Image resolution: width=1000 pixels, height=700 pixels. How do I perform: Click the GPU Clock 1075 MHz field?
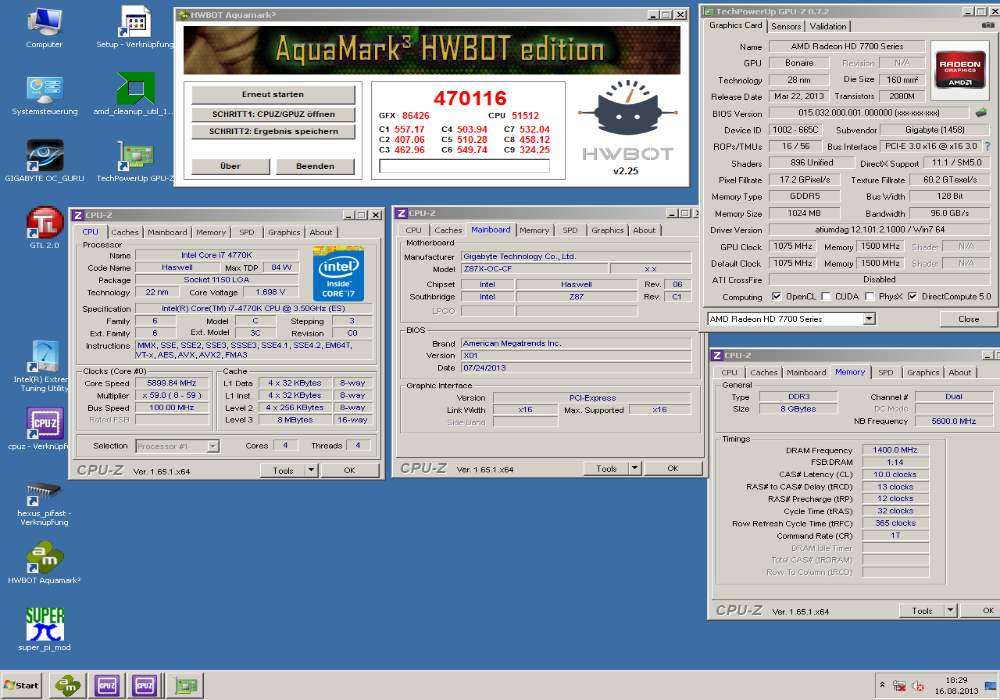click(793, 246)
